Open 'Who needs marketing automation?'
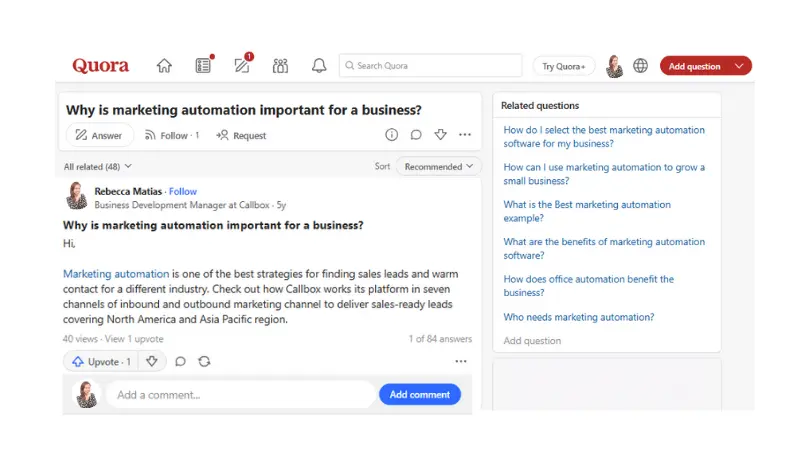 [579, 317]
